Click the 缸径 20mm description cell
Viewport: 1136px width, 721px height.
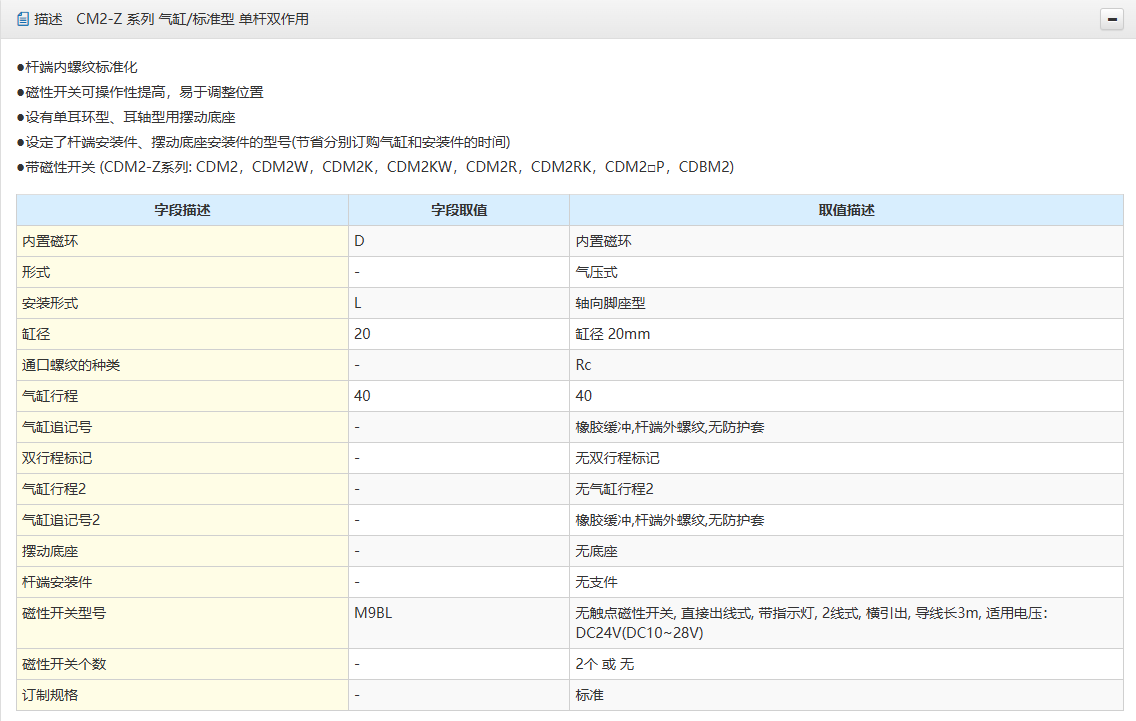612,334
